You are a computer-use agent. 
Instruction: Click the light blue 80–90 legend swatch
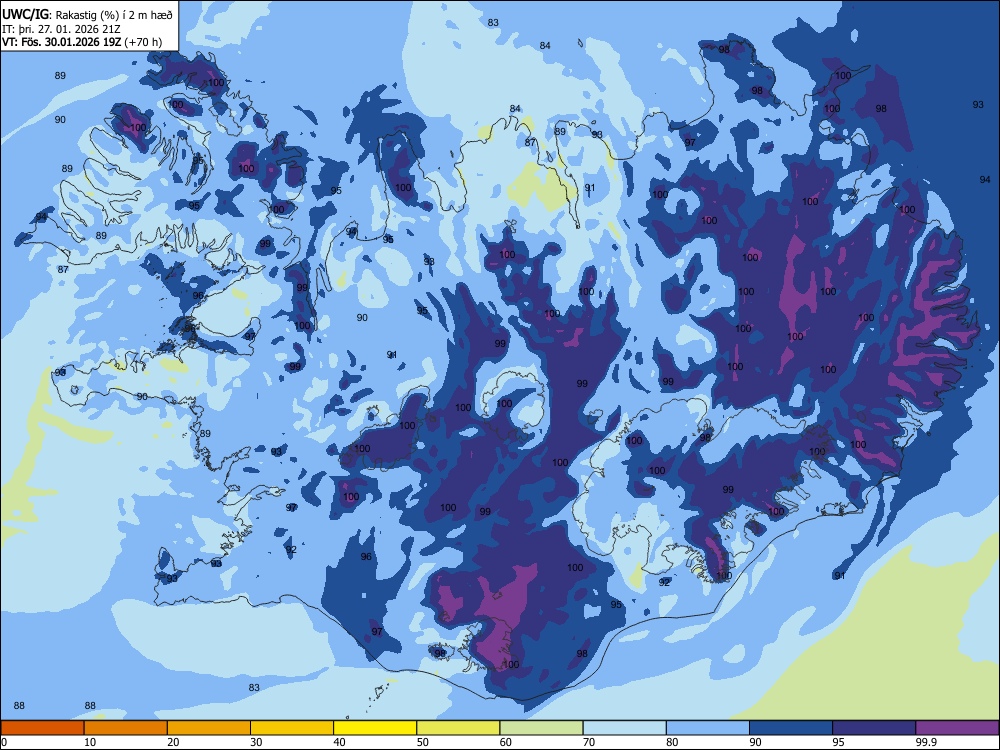pyautogui.click(x=708, y=728)
